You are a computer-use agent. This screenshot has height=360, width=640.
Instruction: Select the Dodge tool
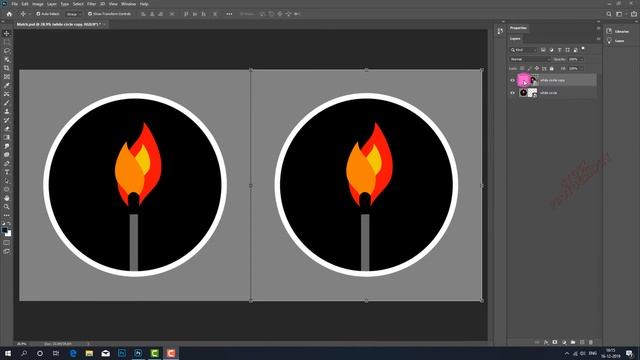[7, 155]
